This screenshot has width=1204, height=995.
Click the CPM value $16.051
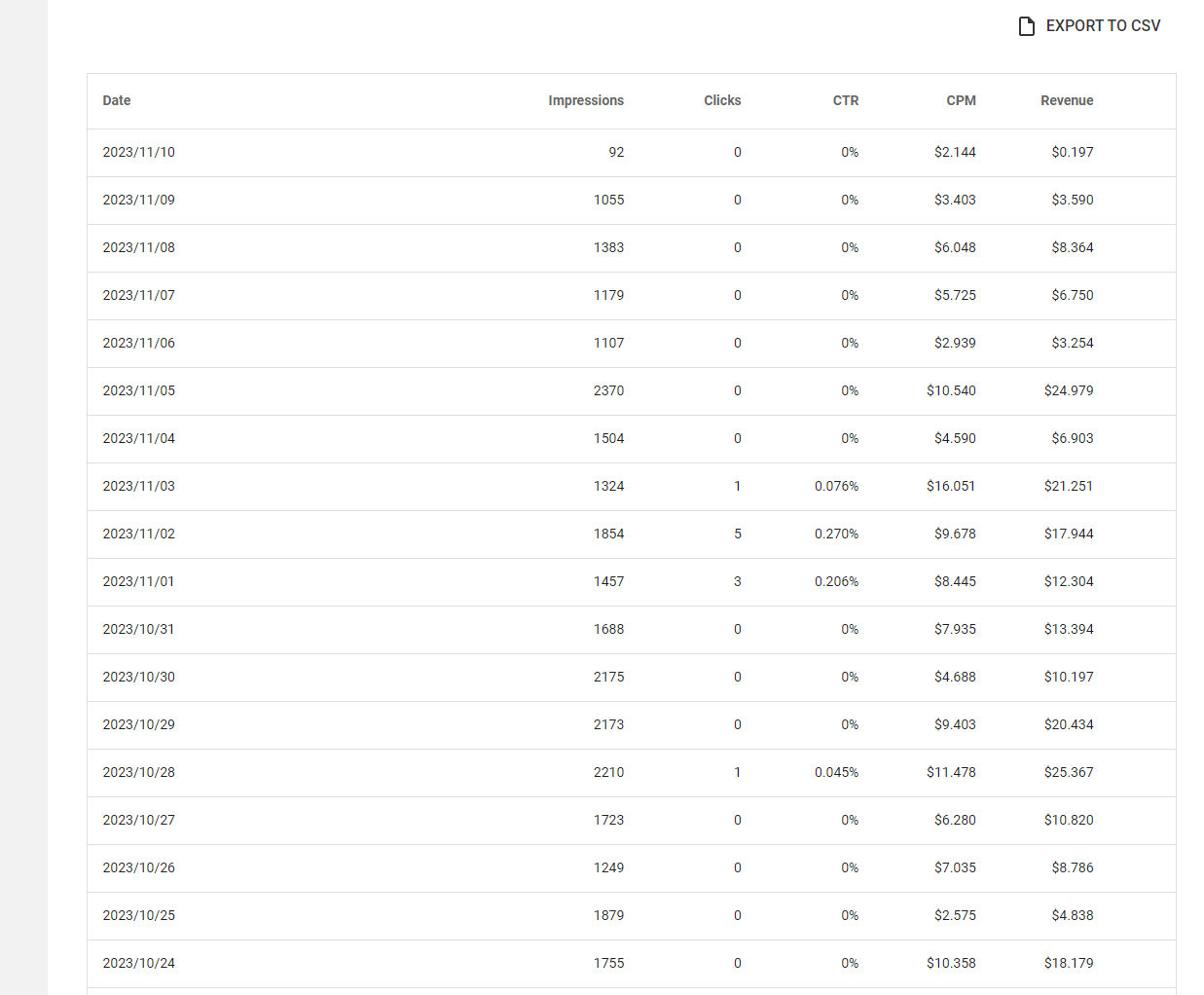[951, 486]
